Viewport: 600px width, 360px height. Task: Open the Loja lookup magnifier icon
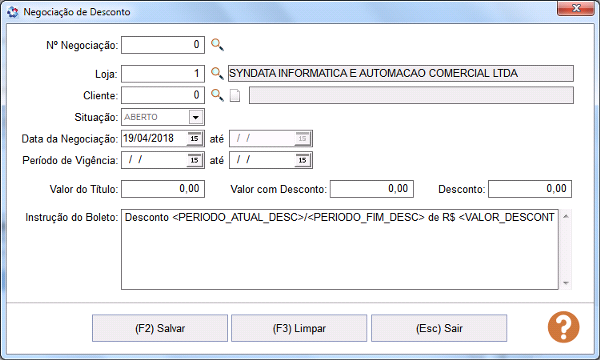point(217,73)
